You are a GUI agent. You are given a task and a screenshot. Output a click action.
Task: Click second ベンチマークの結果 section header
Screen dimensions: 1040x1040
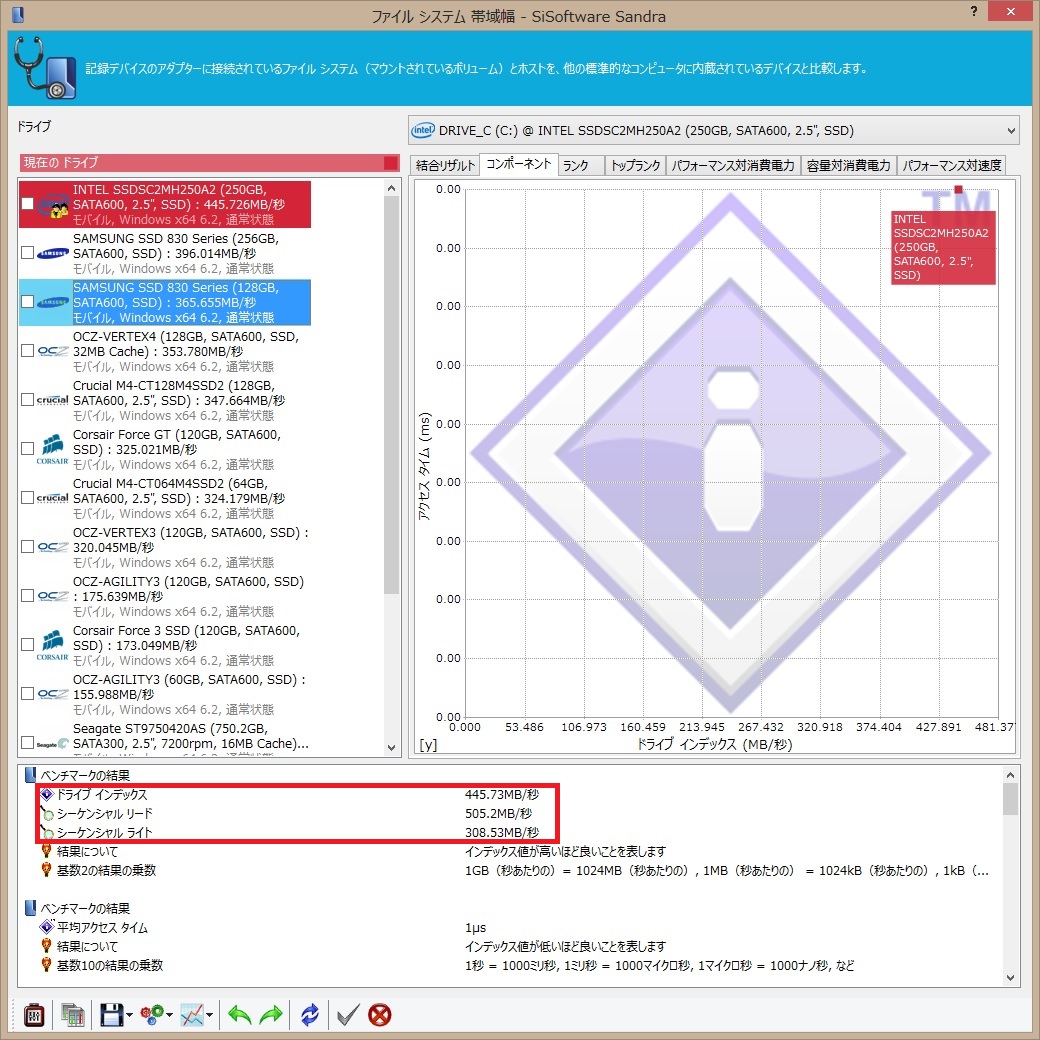click(78, 909)
